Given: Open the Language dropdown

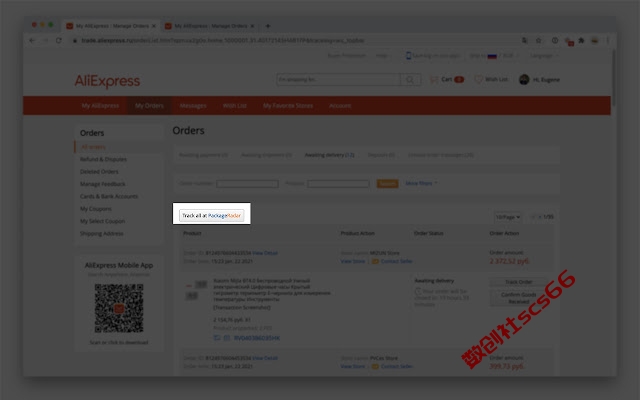Looking at the screenshot, I should tap(545, 56).
